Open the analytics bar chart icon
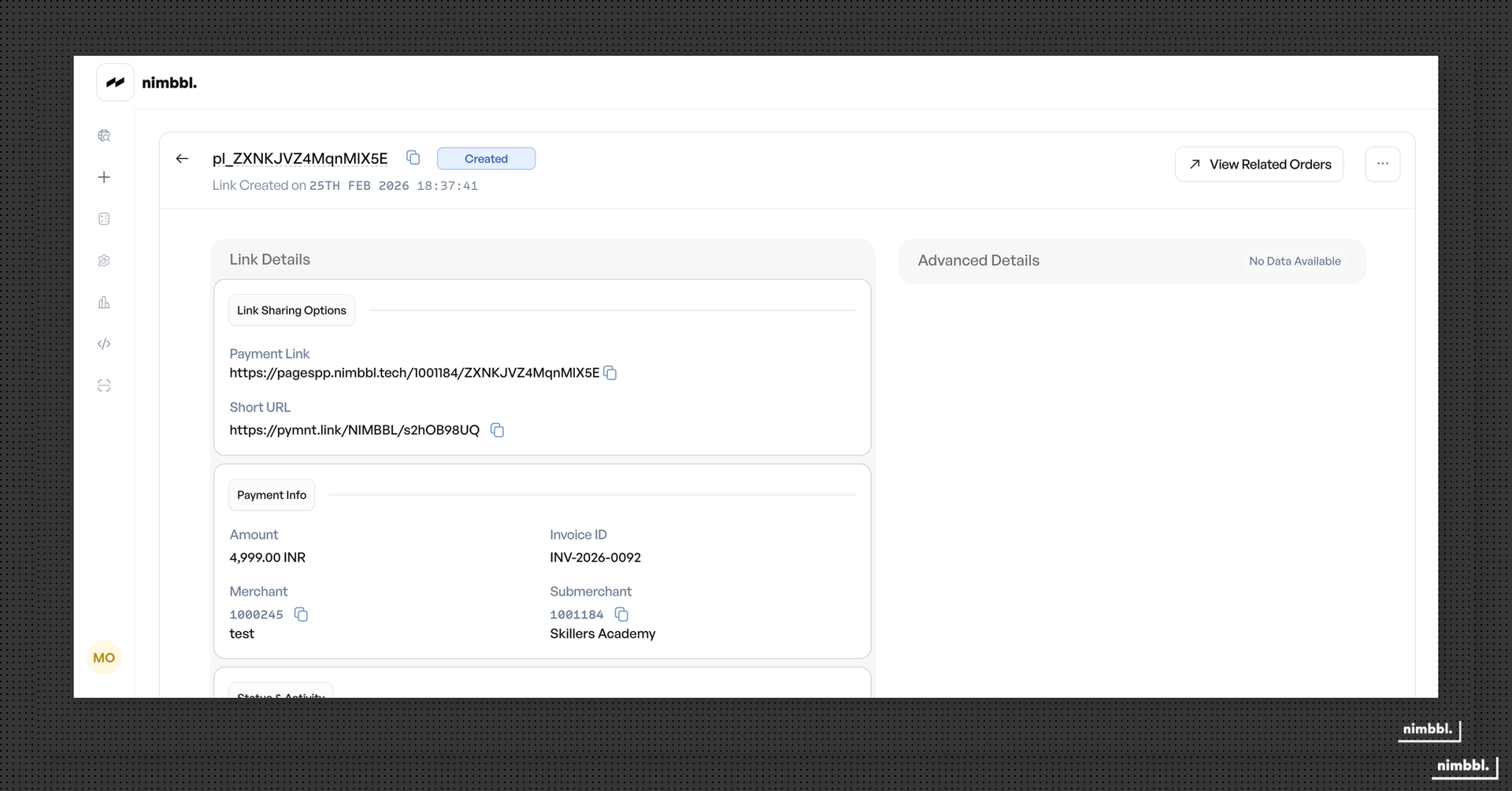1512x791 pixels. (104, 303)
